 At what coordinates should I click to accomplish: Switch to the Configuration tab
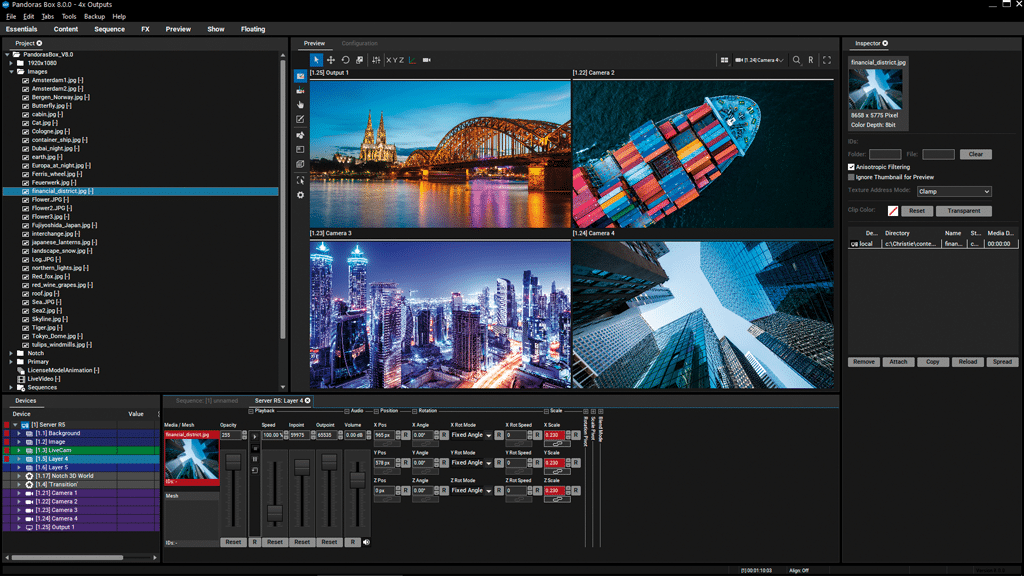pyautogui.click(x=359, y=43)
